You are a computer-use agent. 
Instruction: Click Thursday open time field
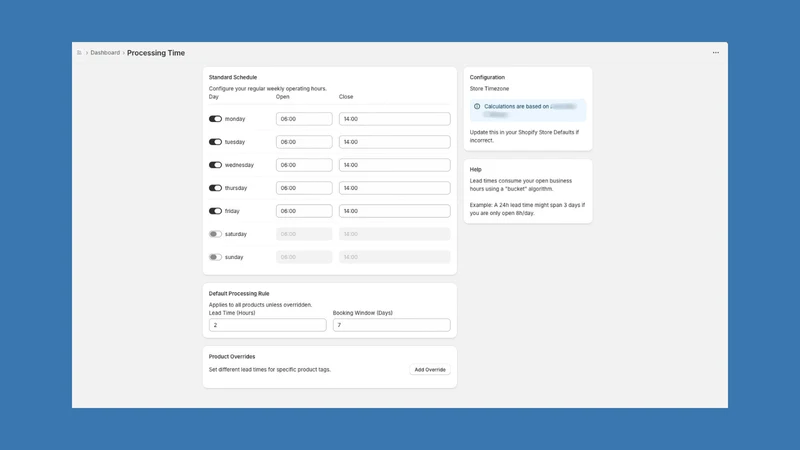coord(304,188)
